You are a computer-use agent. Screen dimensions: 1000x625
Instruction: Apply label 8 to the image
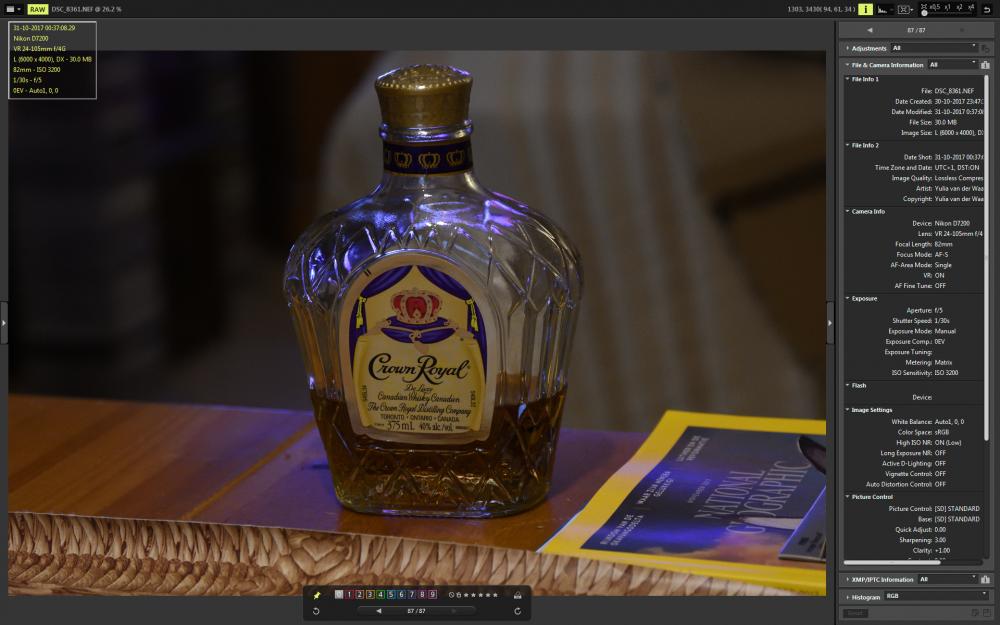click(x=422, y=594)
